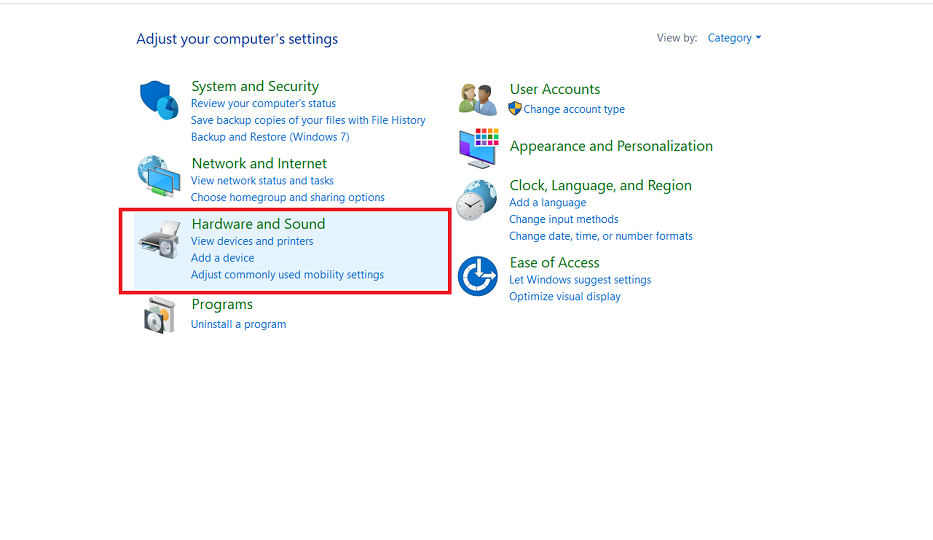This screenshot has width=933, height=540.
Task: Click the Network and Internet globe icon
Action: click(159, 176)
